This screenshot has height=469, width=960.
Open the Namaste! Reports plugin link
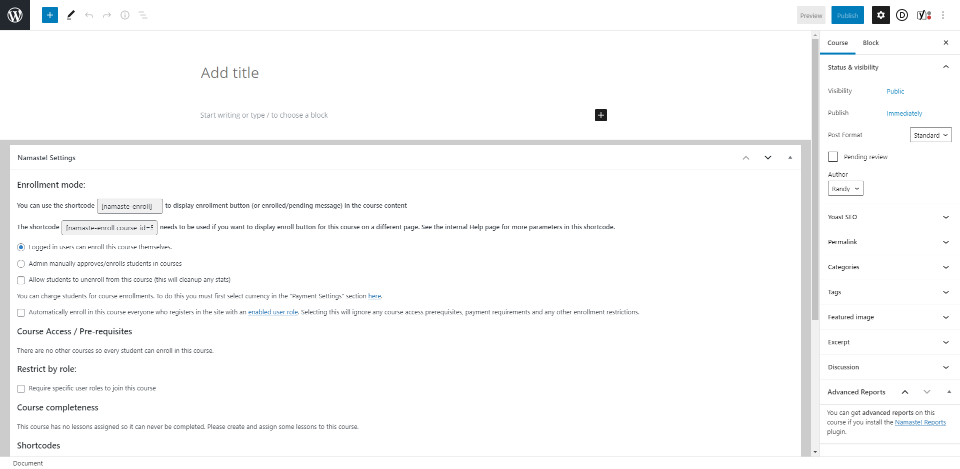click(919, 423)
